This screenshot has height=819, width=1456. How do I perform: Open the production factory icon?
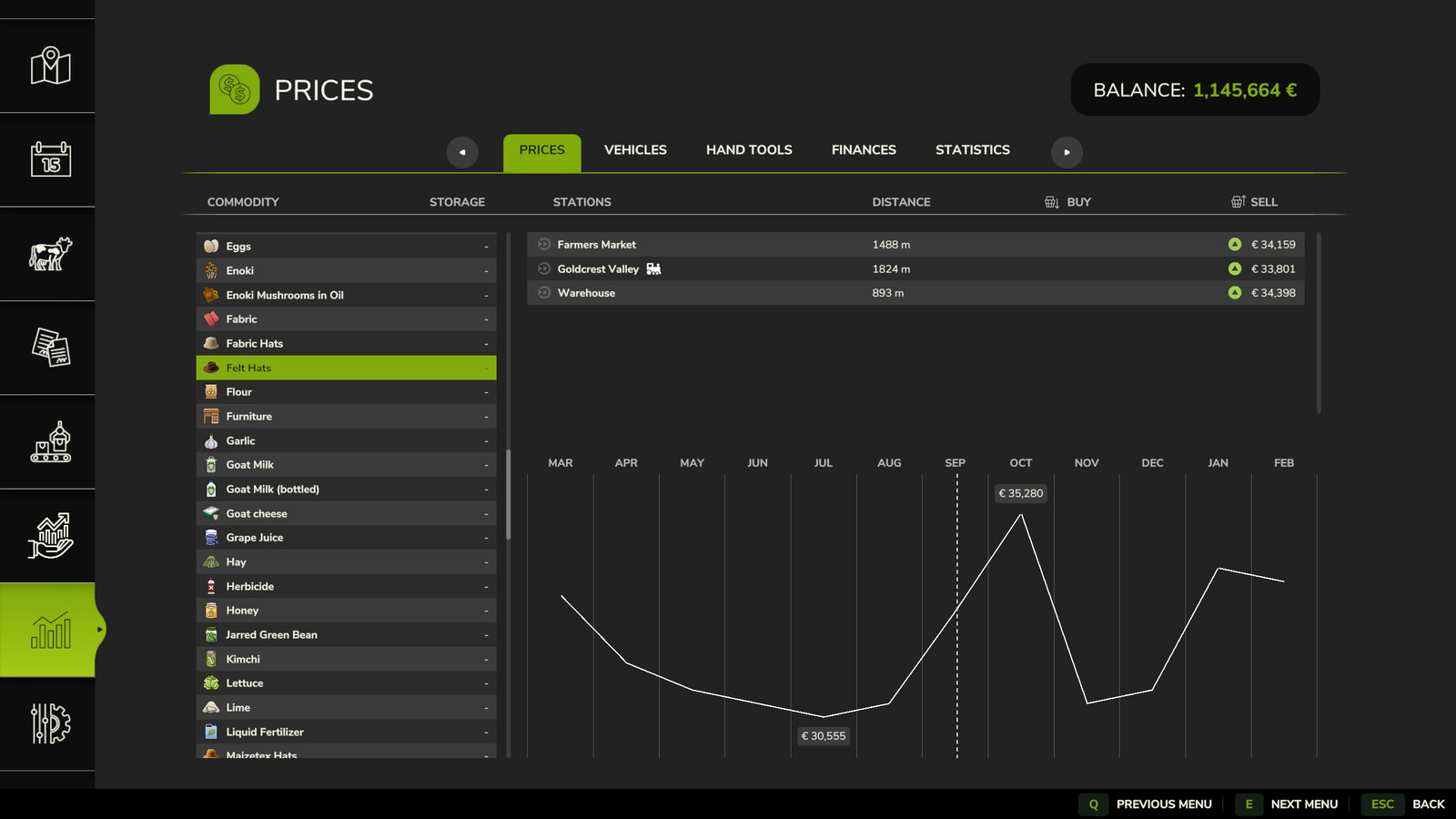[x=50, y=442]
